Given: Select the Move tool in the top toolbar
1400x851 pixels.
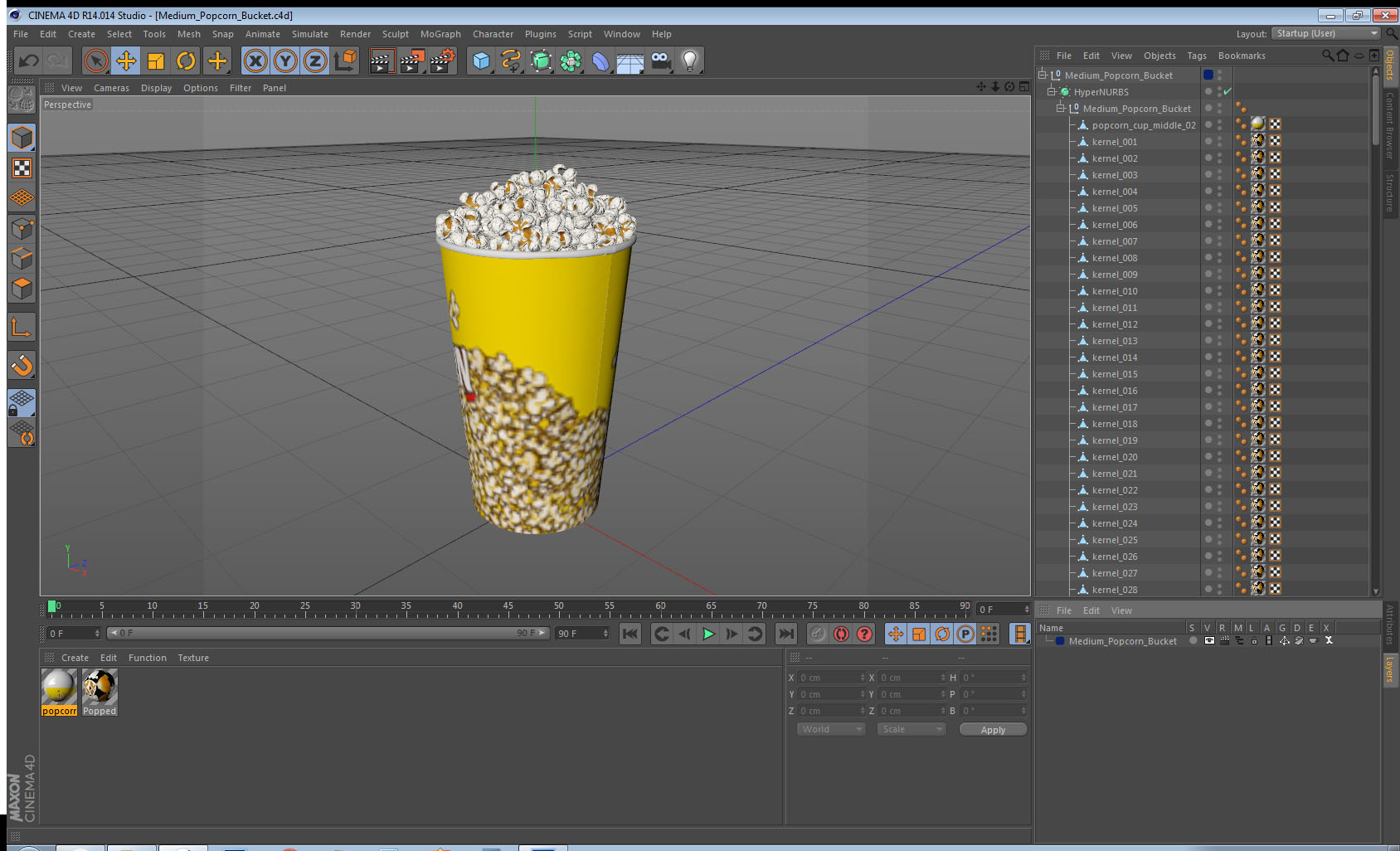Looking at the screenshot, I should click(126, 61).
